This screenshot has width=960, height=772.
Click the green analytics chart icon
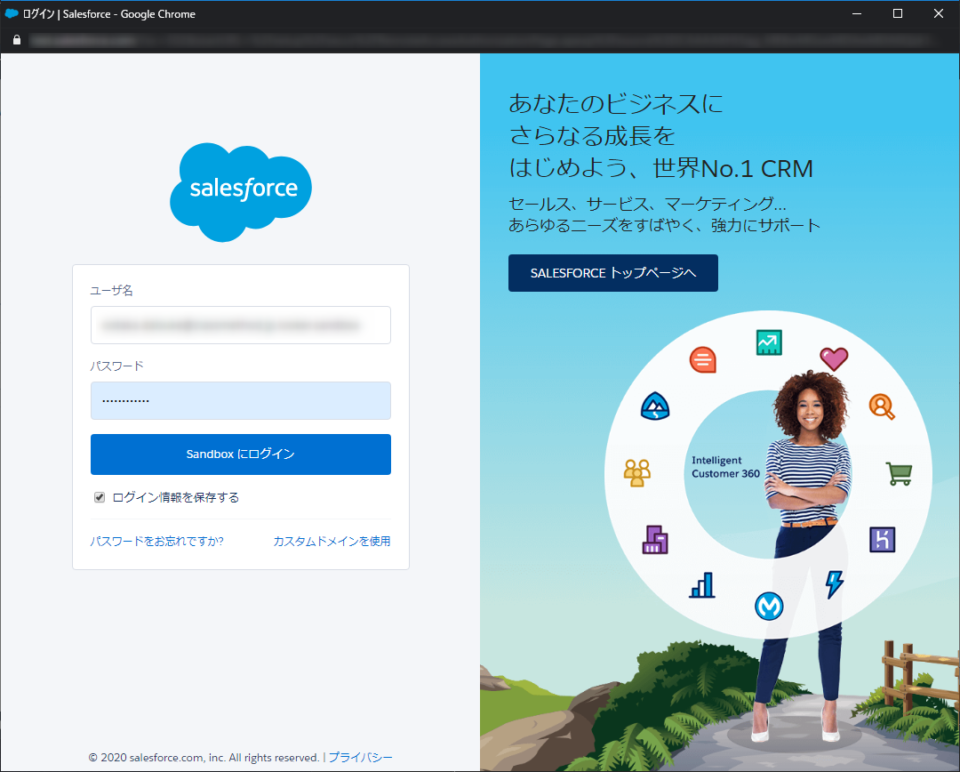coord(769,342)
